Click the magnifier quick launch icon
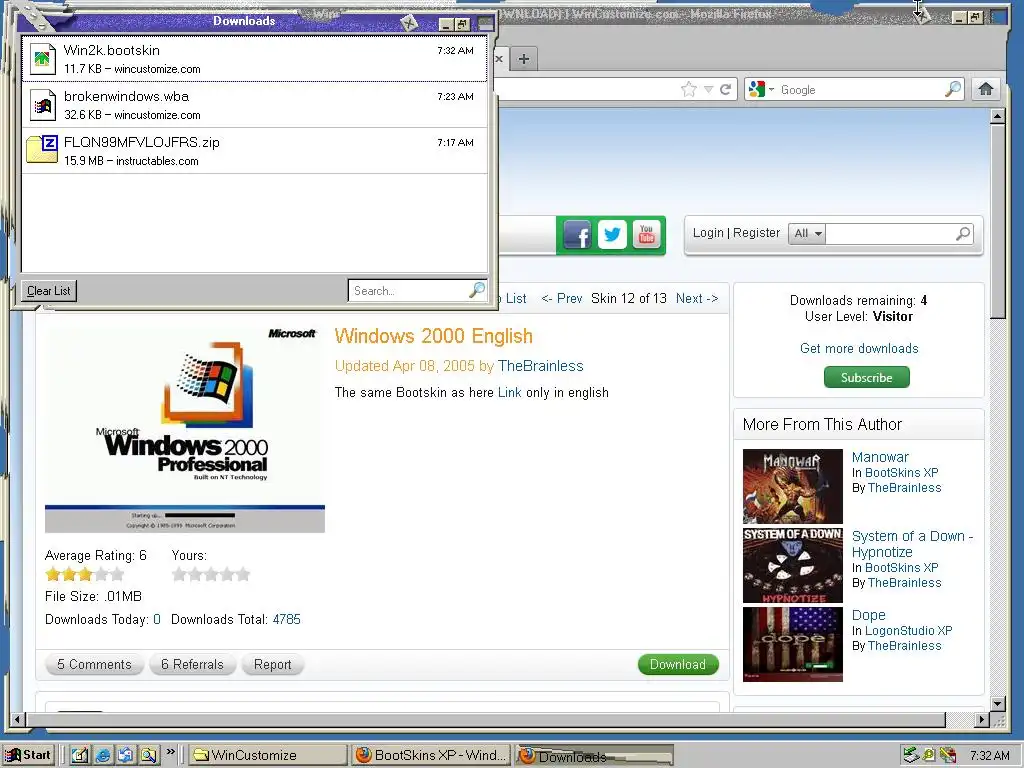 click(149, 755)
